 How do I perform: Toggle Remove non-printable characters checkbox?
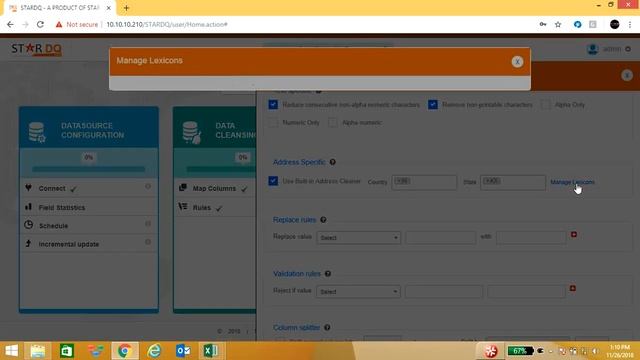433,104
